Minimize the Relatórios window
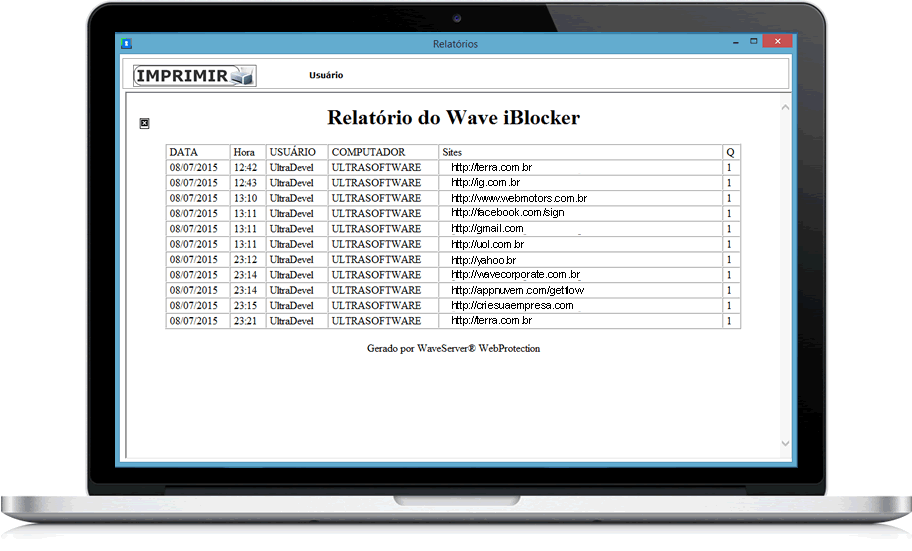The image size is (912, 551). point(732,42)
